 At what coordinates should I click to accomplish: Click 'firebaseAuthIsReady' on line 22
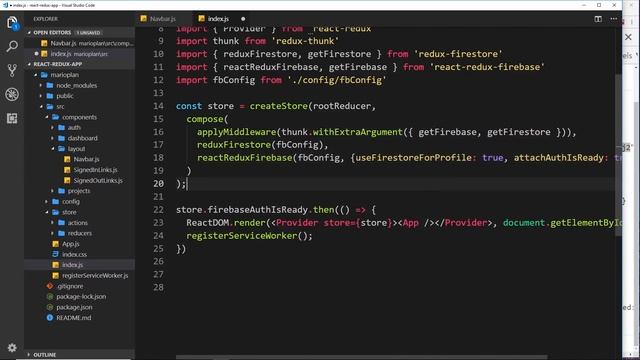pyautogui.click(x=258, y=210)
